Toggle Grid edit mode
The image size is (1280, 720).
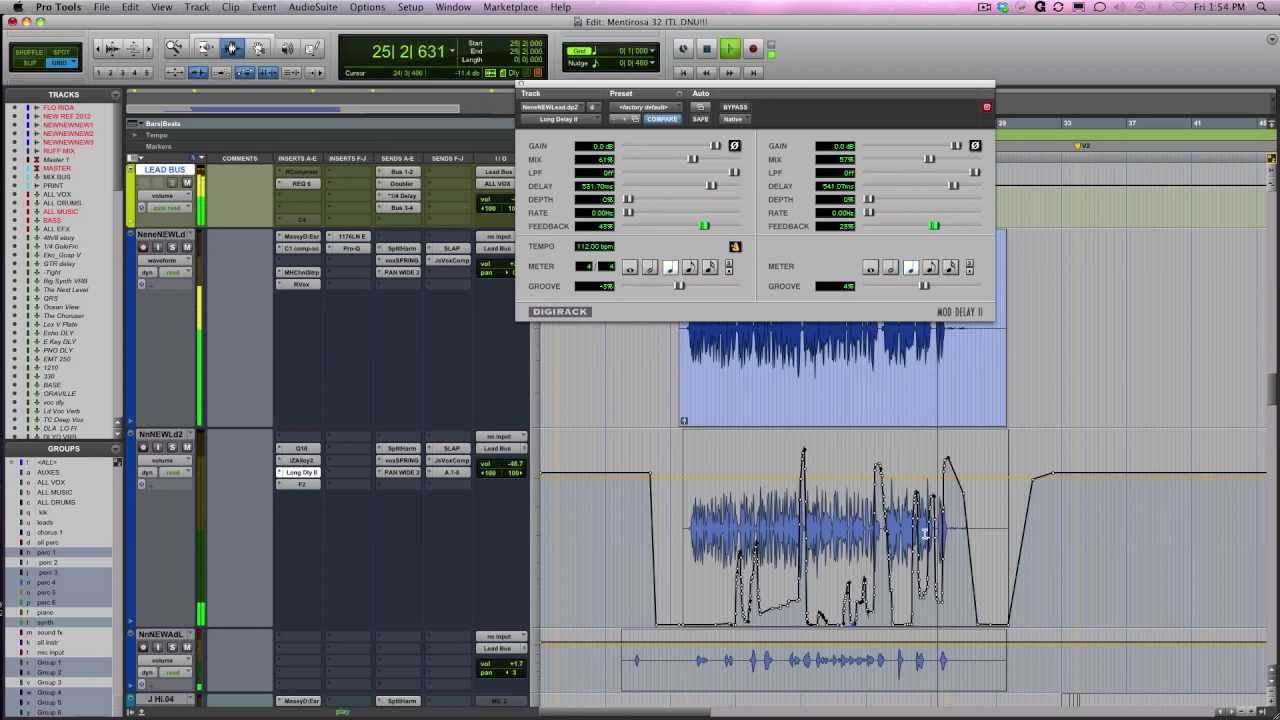62,63
